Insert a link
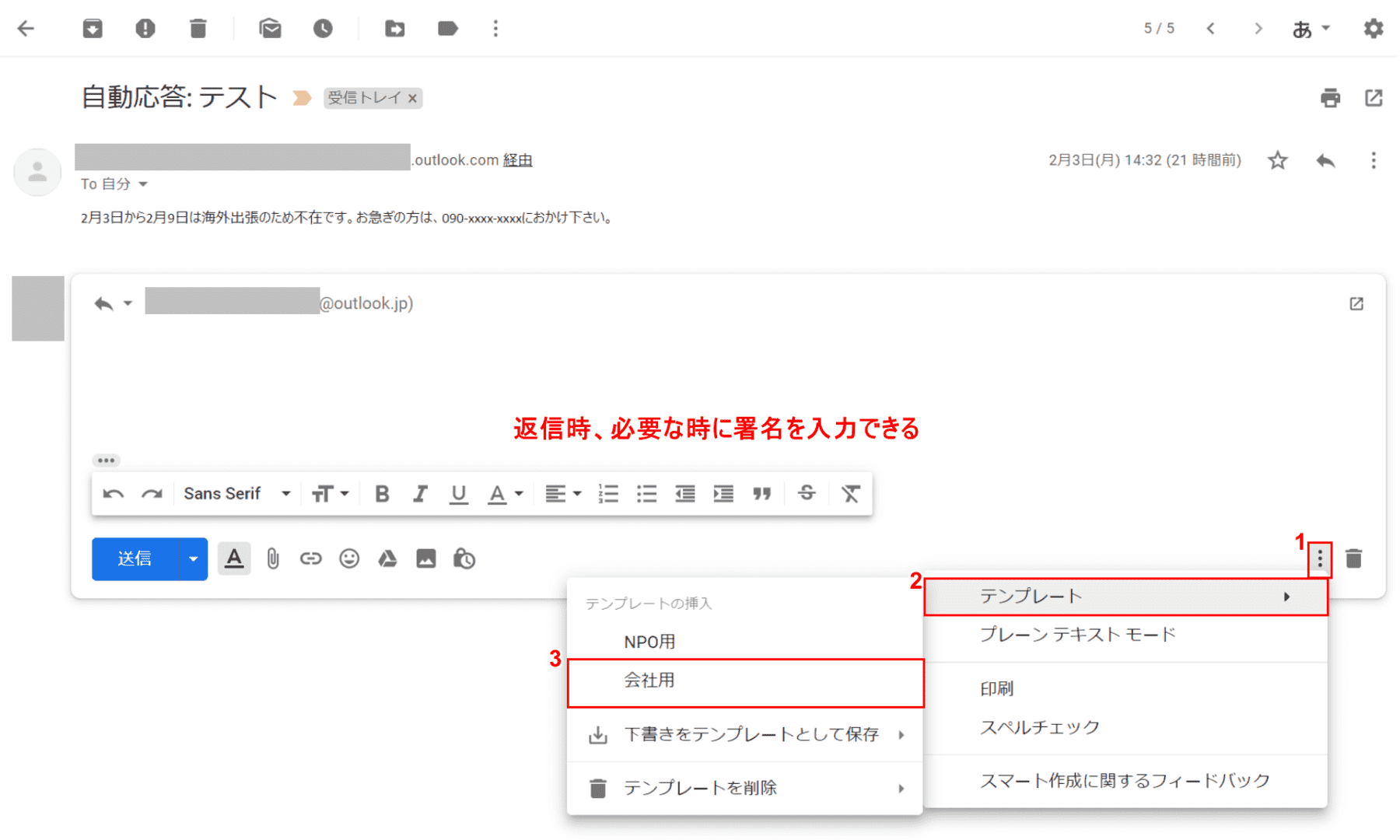Viewport: 1400px width, 840px height. [x=310, y=558]
